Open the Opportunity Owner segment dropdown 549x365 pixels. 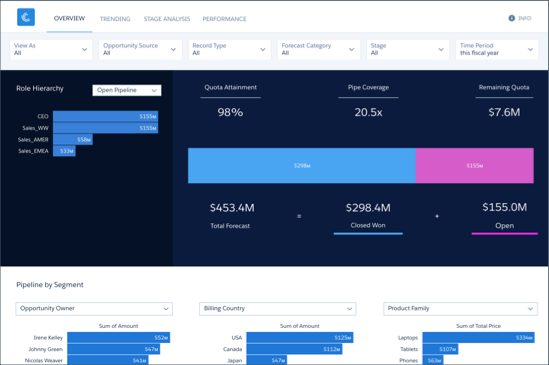pos(94,309)
